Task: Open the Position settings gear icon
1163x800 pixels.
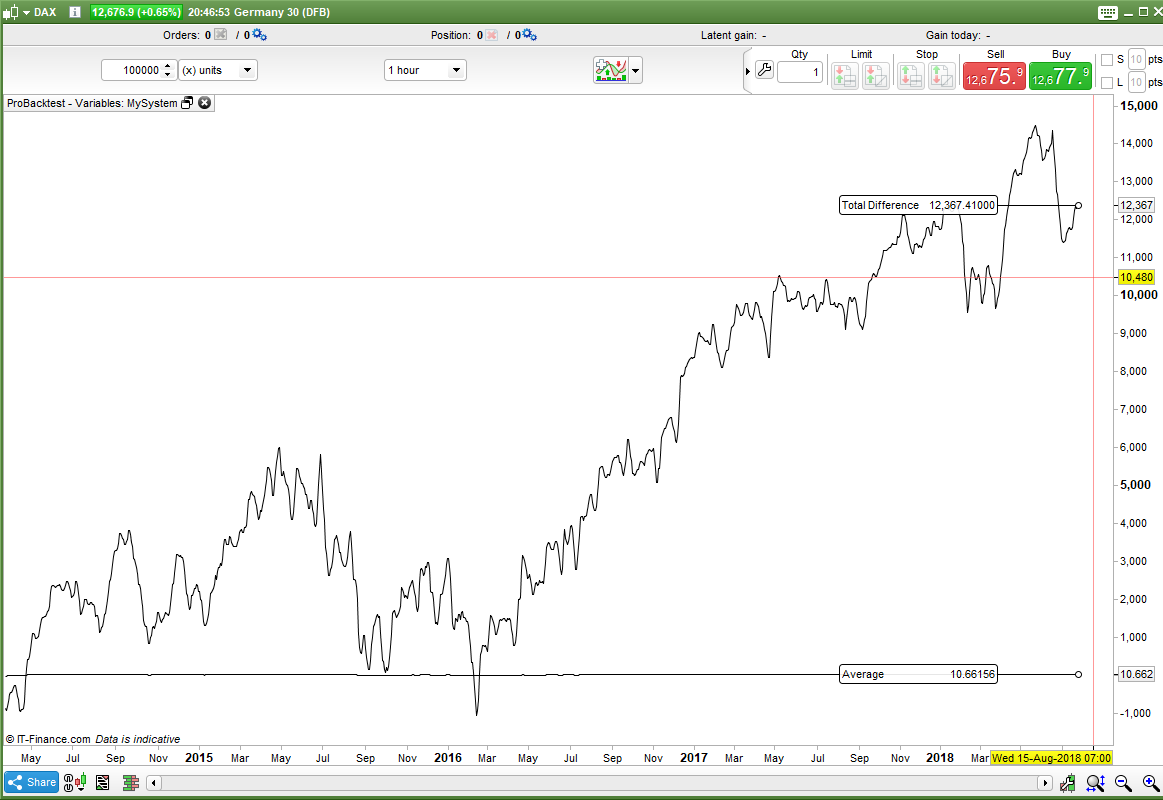Action: pos(528,35)
